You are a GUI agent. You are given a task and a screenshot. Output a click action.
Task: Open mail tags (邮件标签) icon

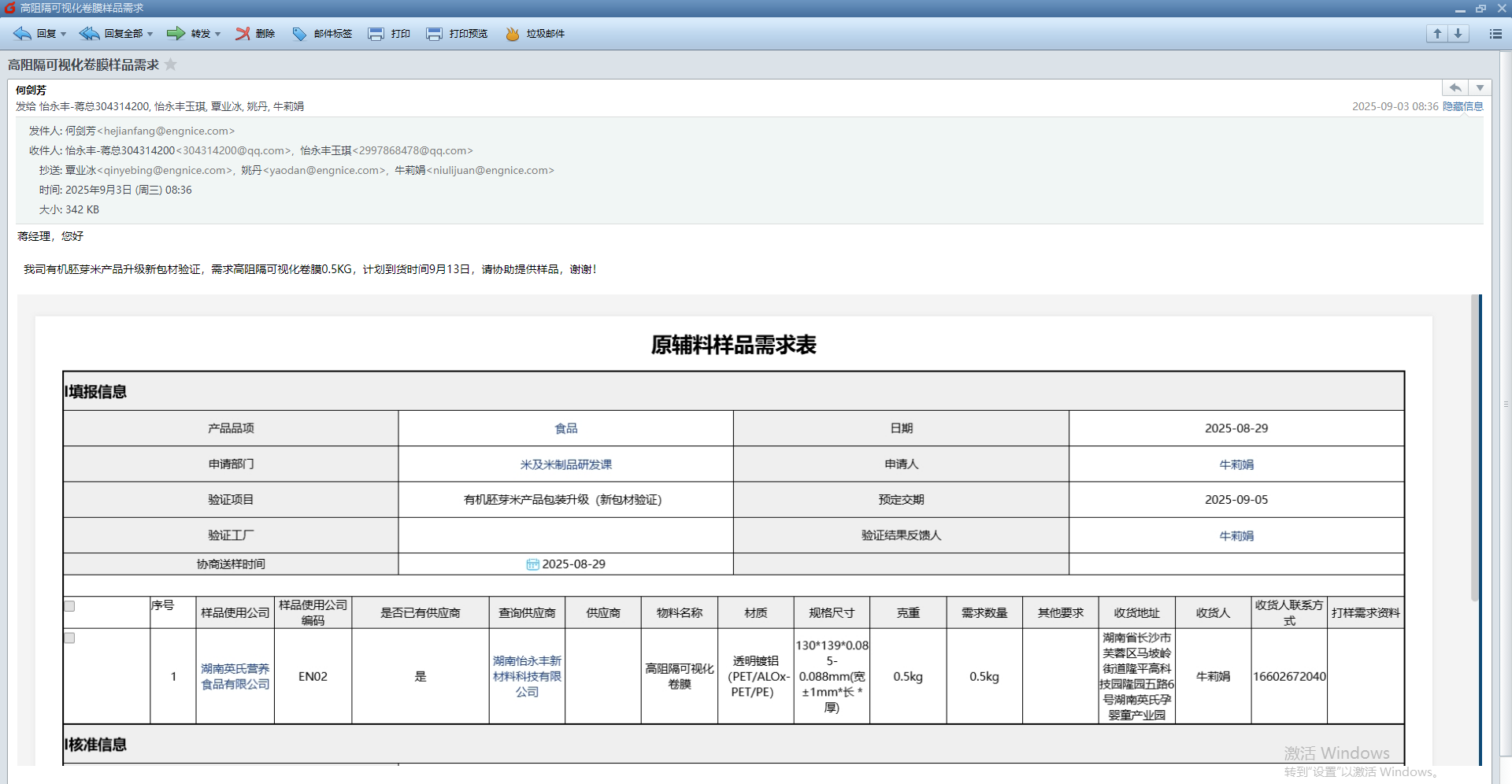tap(299, 34)
